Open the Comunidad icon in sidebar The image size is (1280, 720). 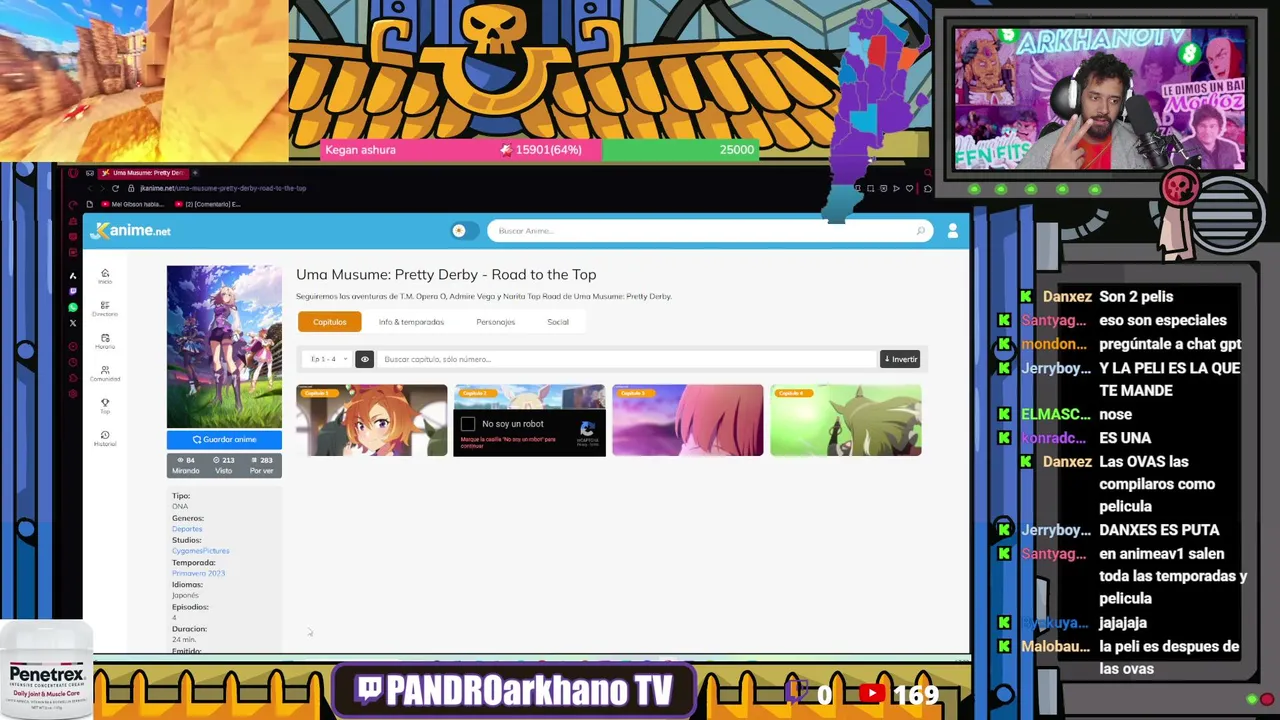coord(105,372)
